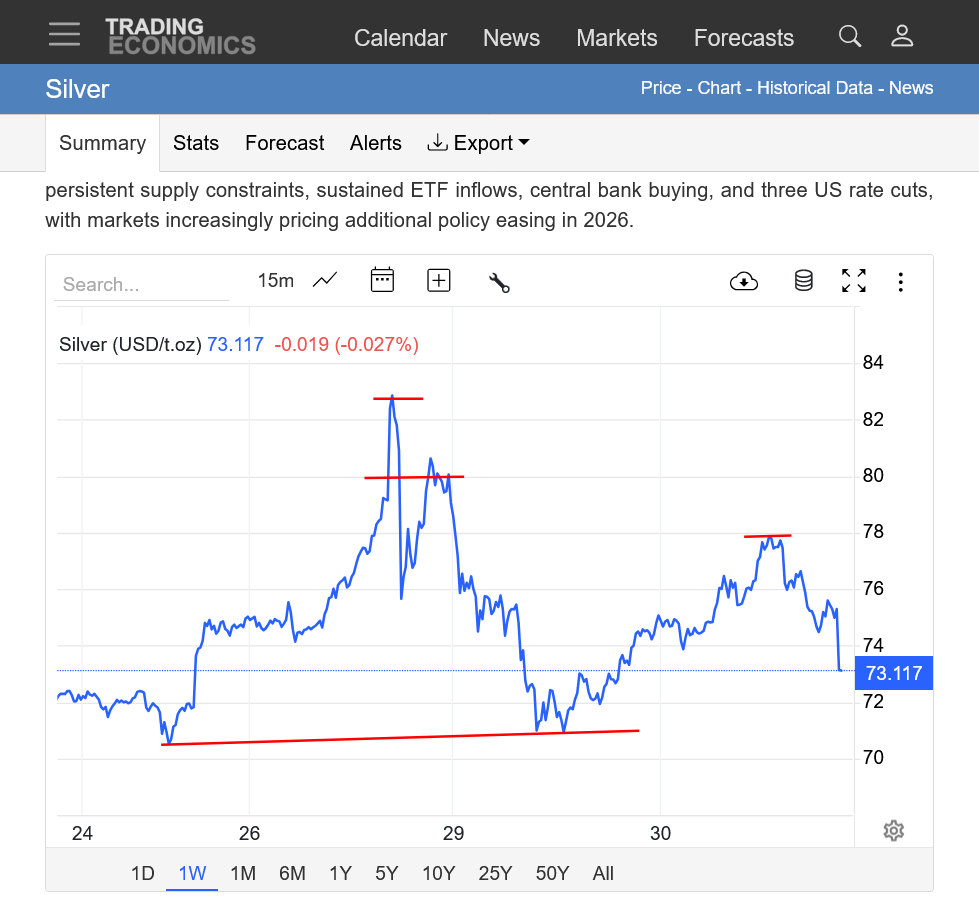
Task: Open the 15m interval selector
Action: point(276,281)
